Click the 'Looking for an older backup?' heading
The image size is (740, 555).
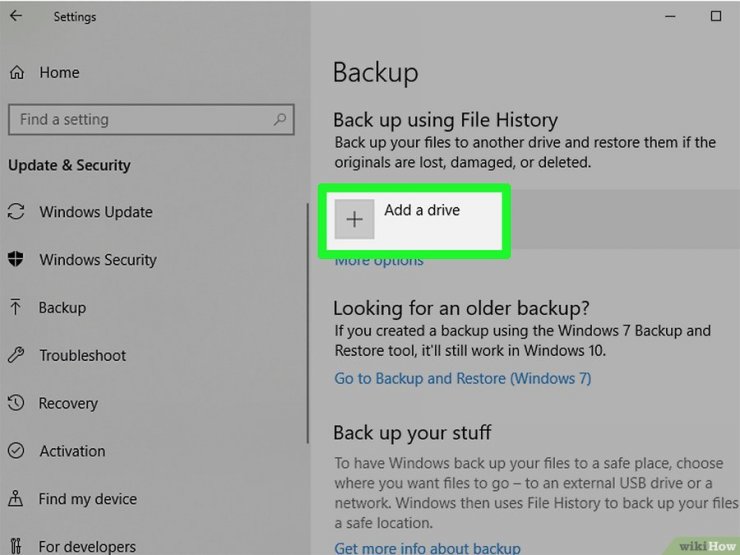tap(461, 308)
